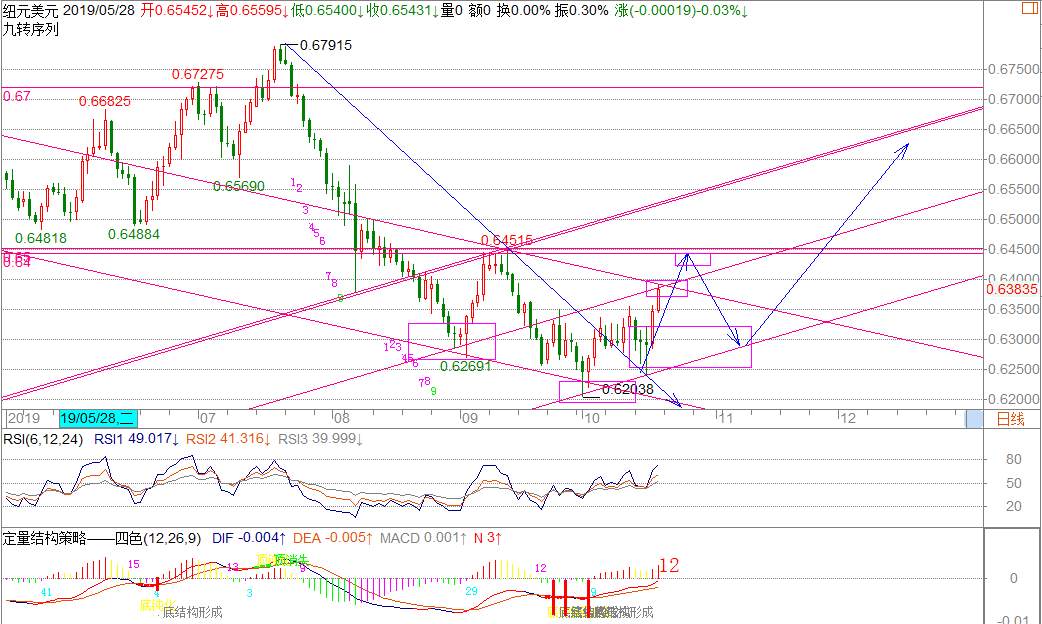Click the low price 低0.65400
Viewport: 1042px width, 624px height.
pyautogui.click(x=327, y=11)
